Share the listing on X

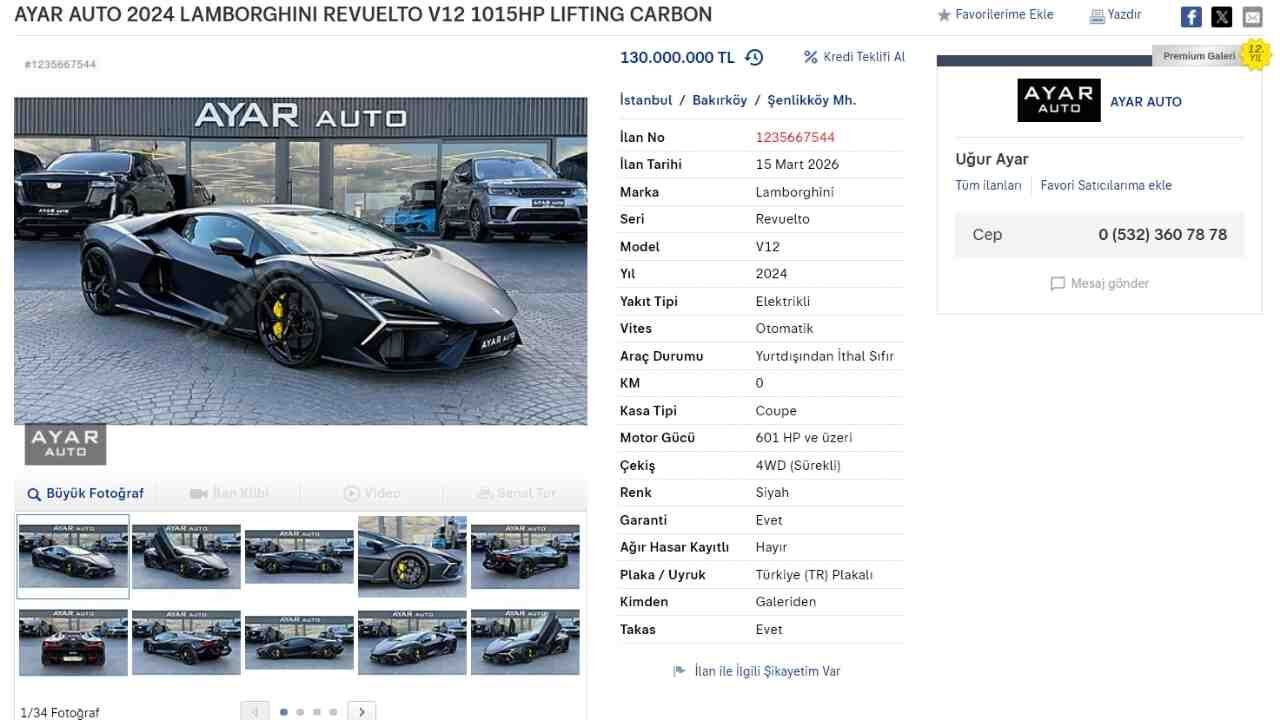tap(1222, 17)
